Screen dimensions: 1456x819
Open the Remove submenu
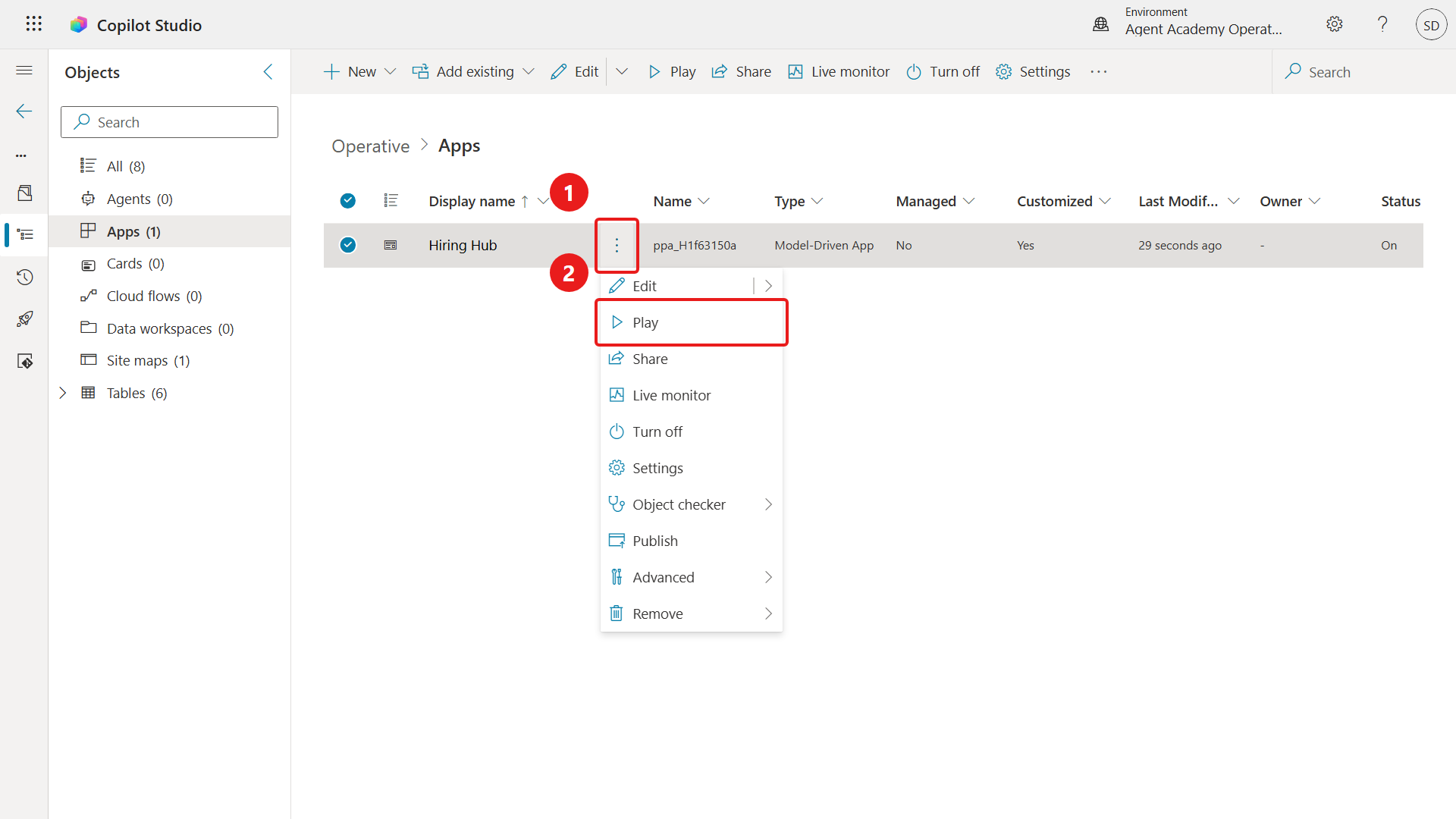click(x=692, y=613)
